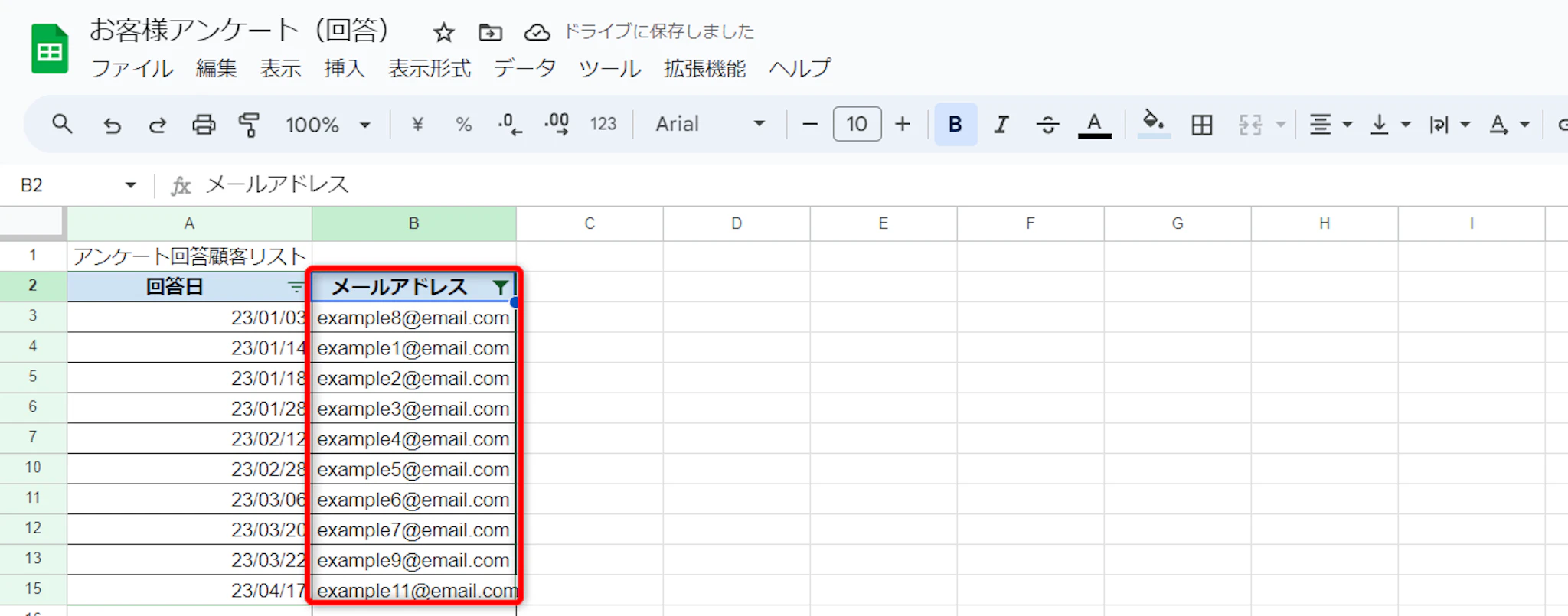1568x616 pixels.
Task: Click the format as percent button
Action: 463,125
